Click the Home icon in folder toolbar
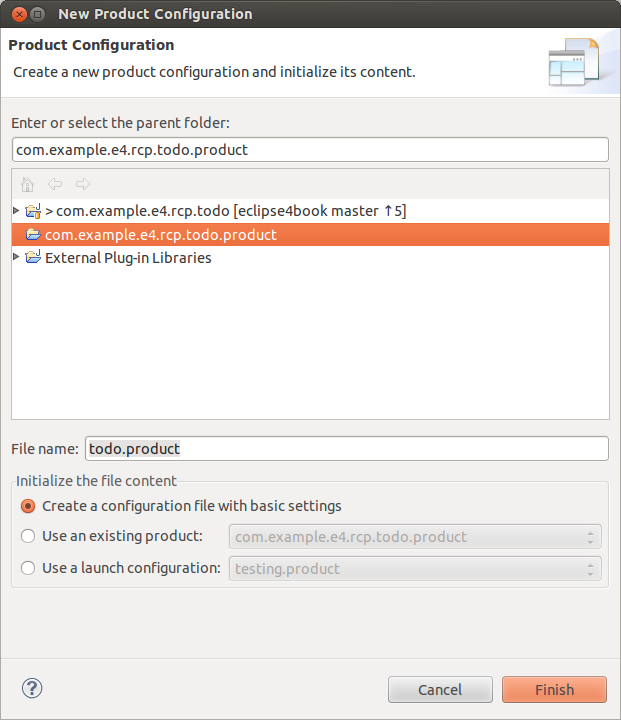This screenshot has height=720, width=621. click(28, 184)
